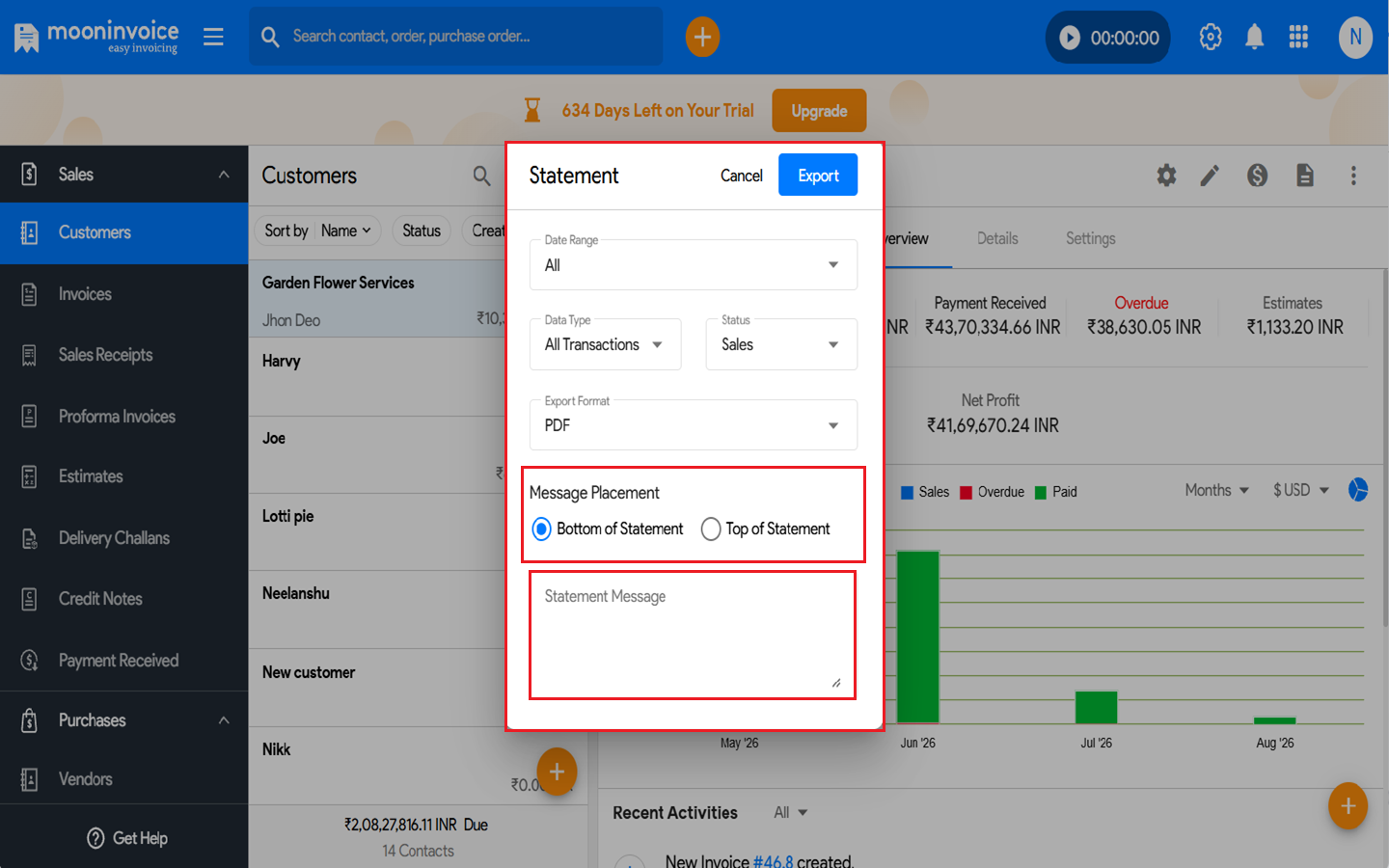This screenshot has width=1389, height=868.
Task: Expand the Export Format PDF dropdown
Action: click(694, 425)
